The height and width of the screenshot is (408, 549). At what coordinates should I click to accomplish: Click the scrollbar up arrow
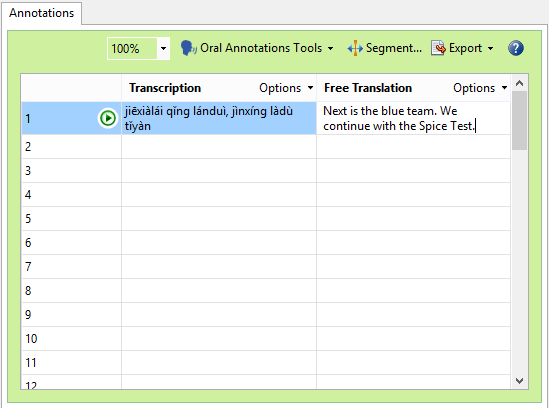tap(519, 83)
